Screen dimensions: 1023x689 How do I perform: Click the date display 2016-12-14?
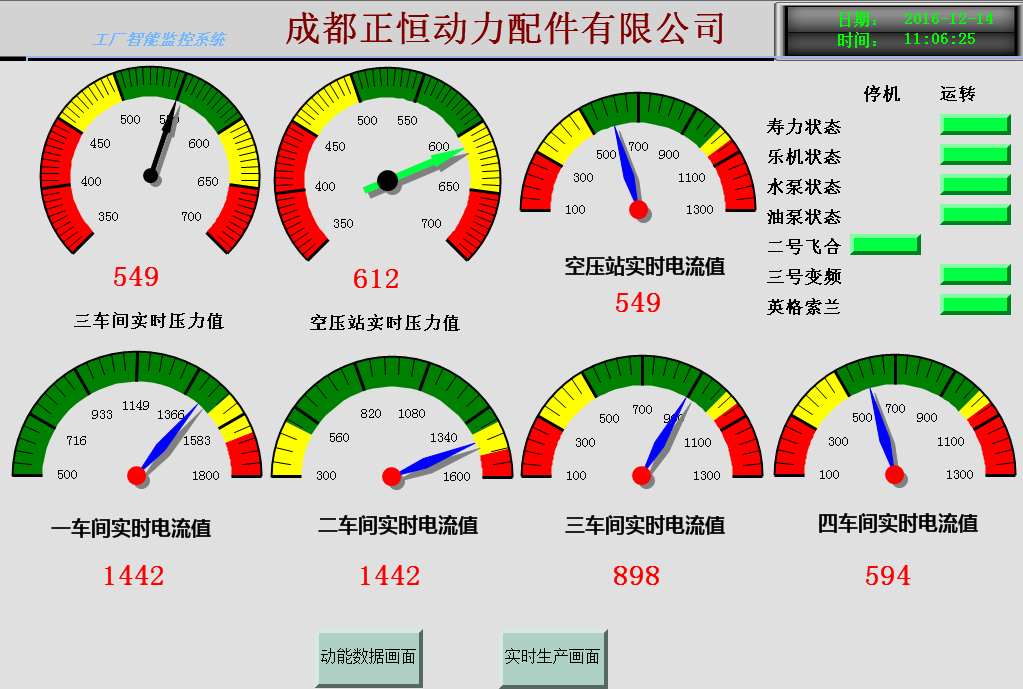click(948, 19)
